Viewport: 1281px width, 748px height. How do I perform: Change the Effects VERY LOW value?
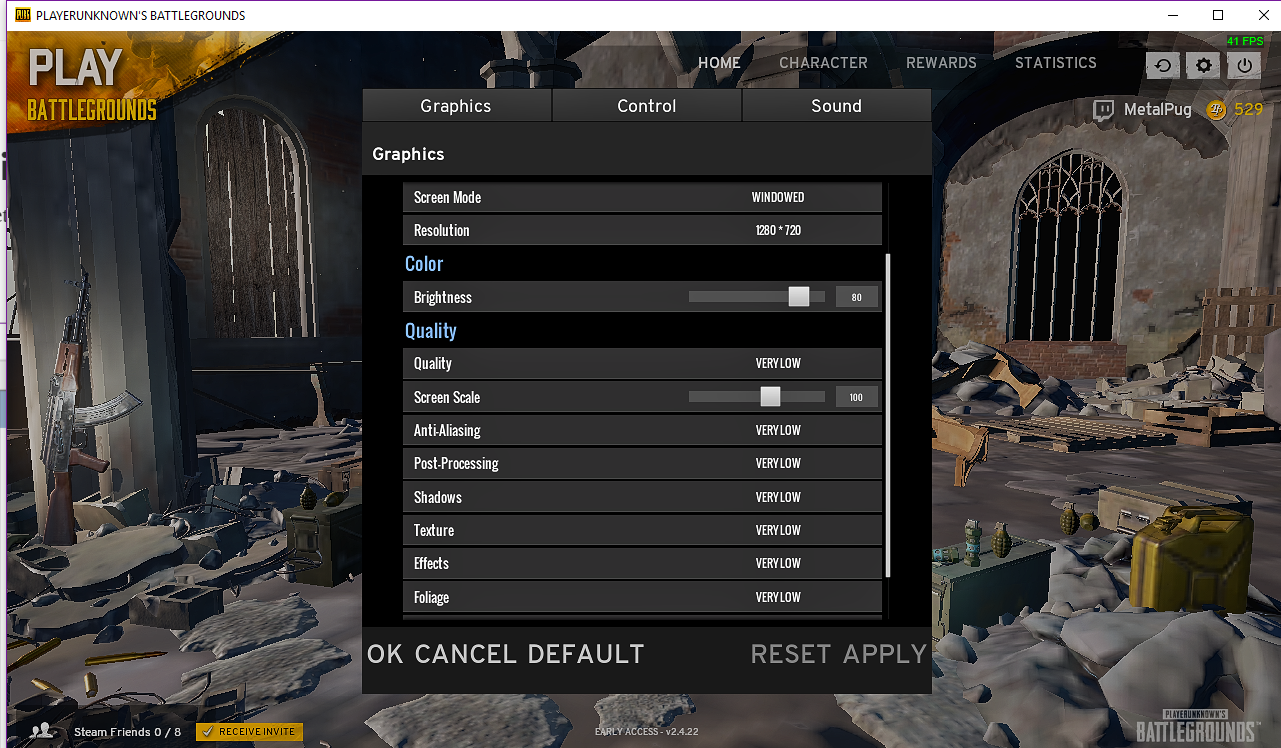coord(778,564)
